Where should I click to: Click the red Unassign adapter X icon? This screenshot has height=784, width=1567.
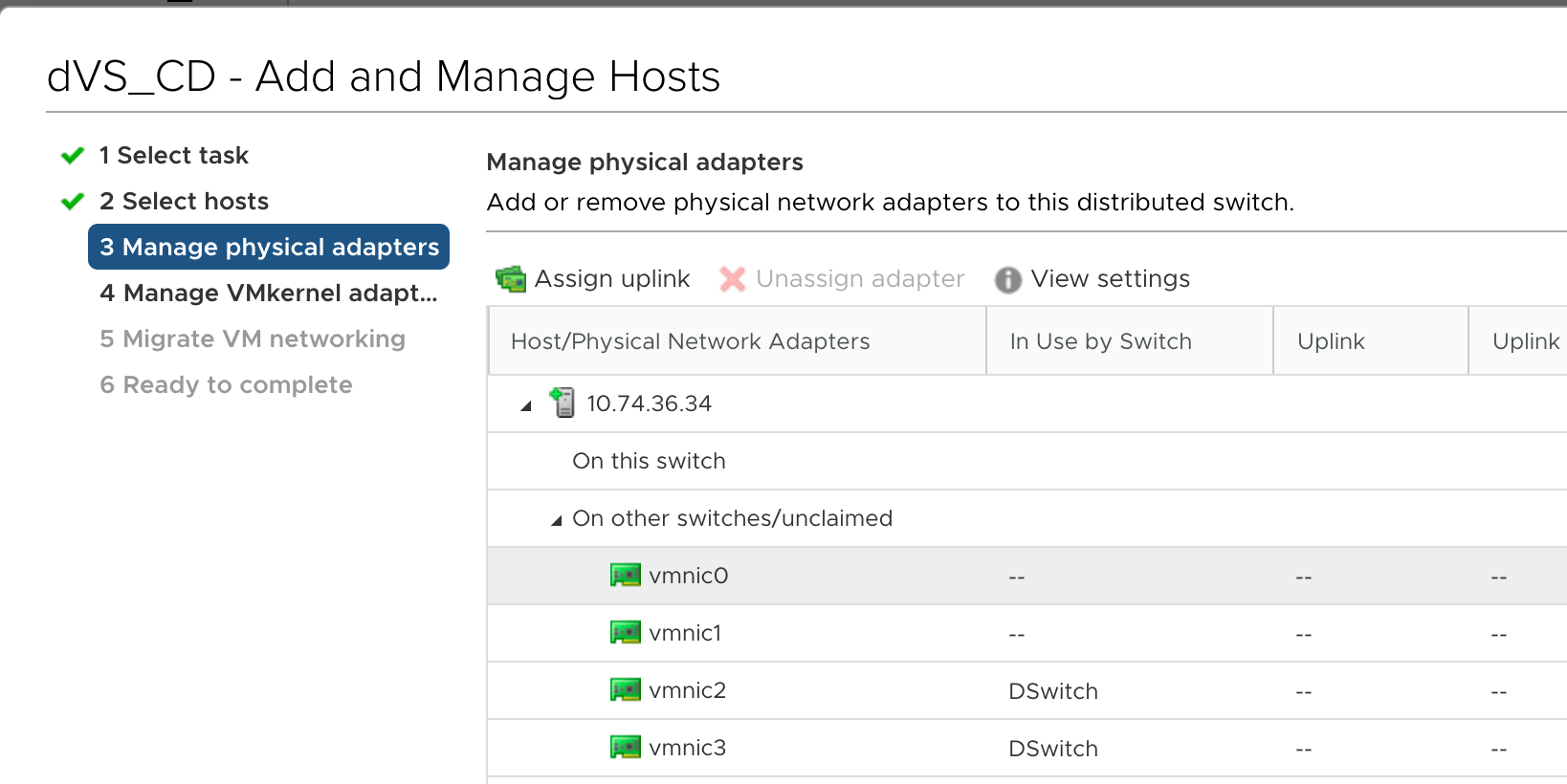(x=733, y=279)
